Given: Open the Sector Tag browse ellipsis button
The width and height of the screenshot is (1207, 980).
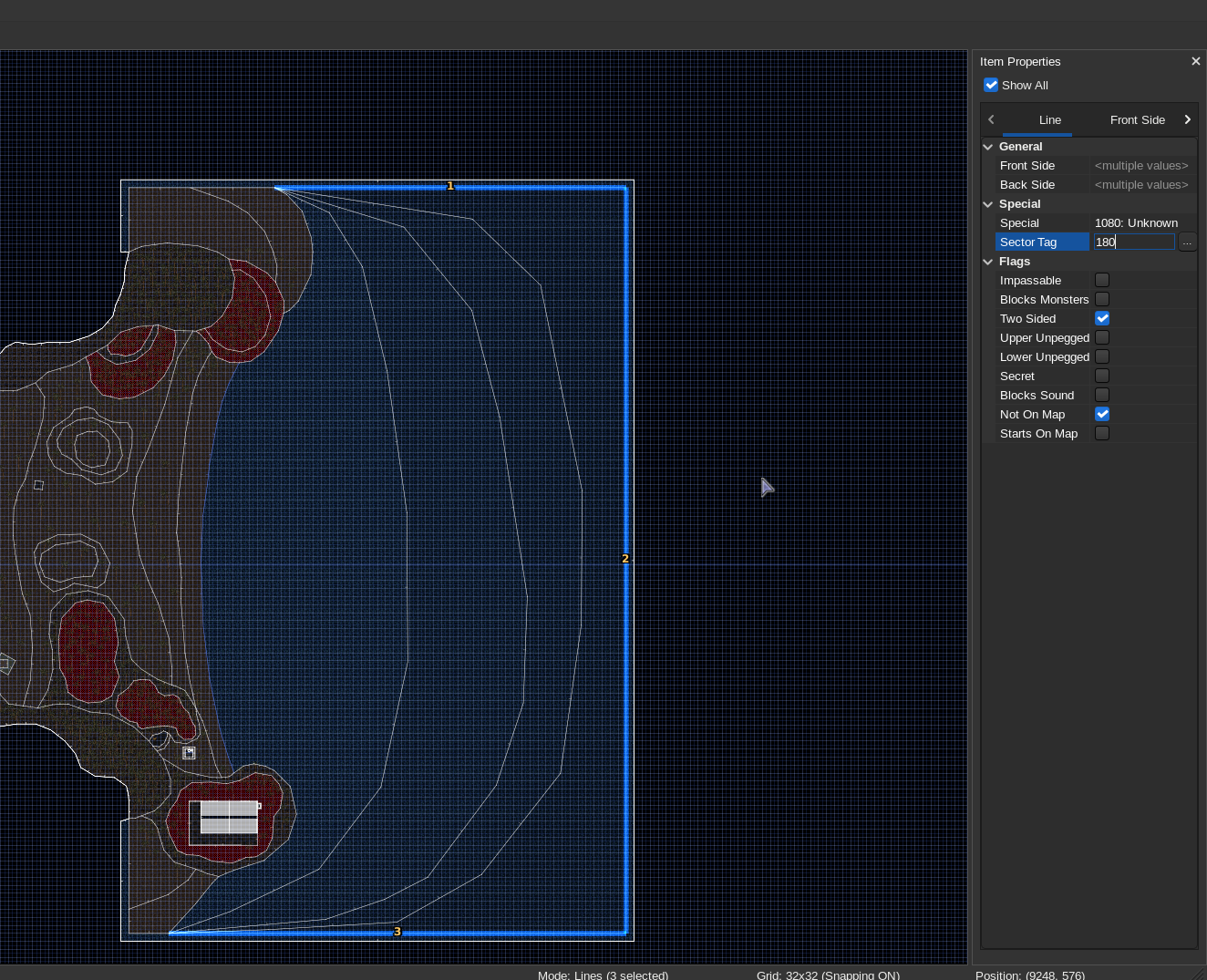Looking at the screenshot, I should coord(1187,242).
